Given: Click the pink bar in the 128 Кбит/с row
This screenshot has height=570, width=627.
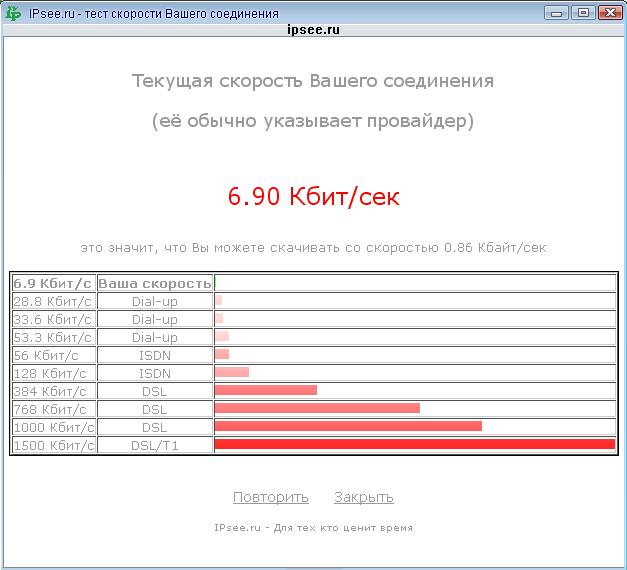Looking at the screenshot, I should tap(231, 372).
